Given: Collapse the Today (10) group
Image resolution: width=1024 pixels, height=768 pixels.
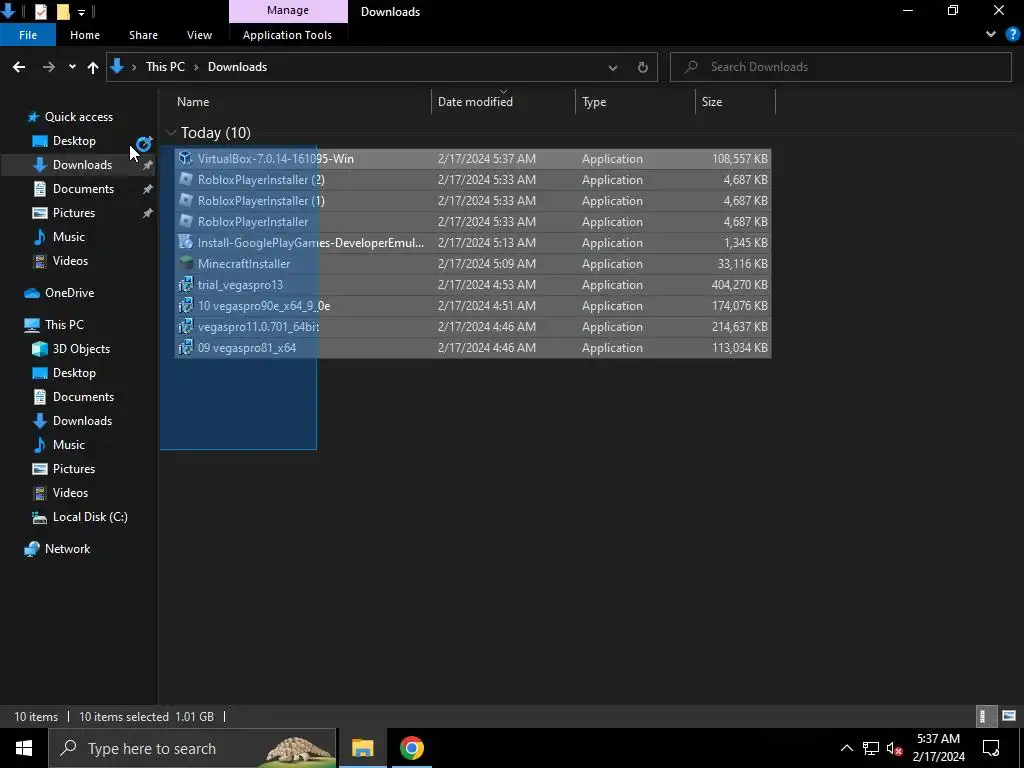Looking at the screenshot, I should [x=171, y=133].
